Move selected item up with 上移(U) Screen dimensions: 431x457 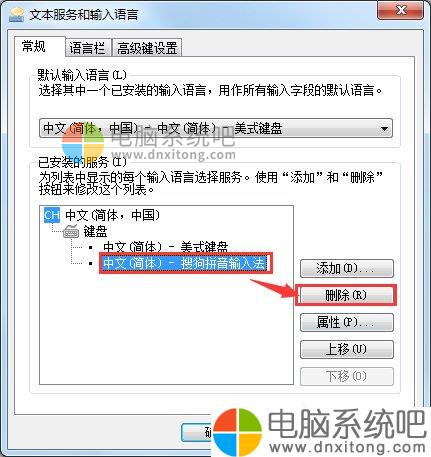(x=347, y=349)
